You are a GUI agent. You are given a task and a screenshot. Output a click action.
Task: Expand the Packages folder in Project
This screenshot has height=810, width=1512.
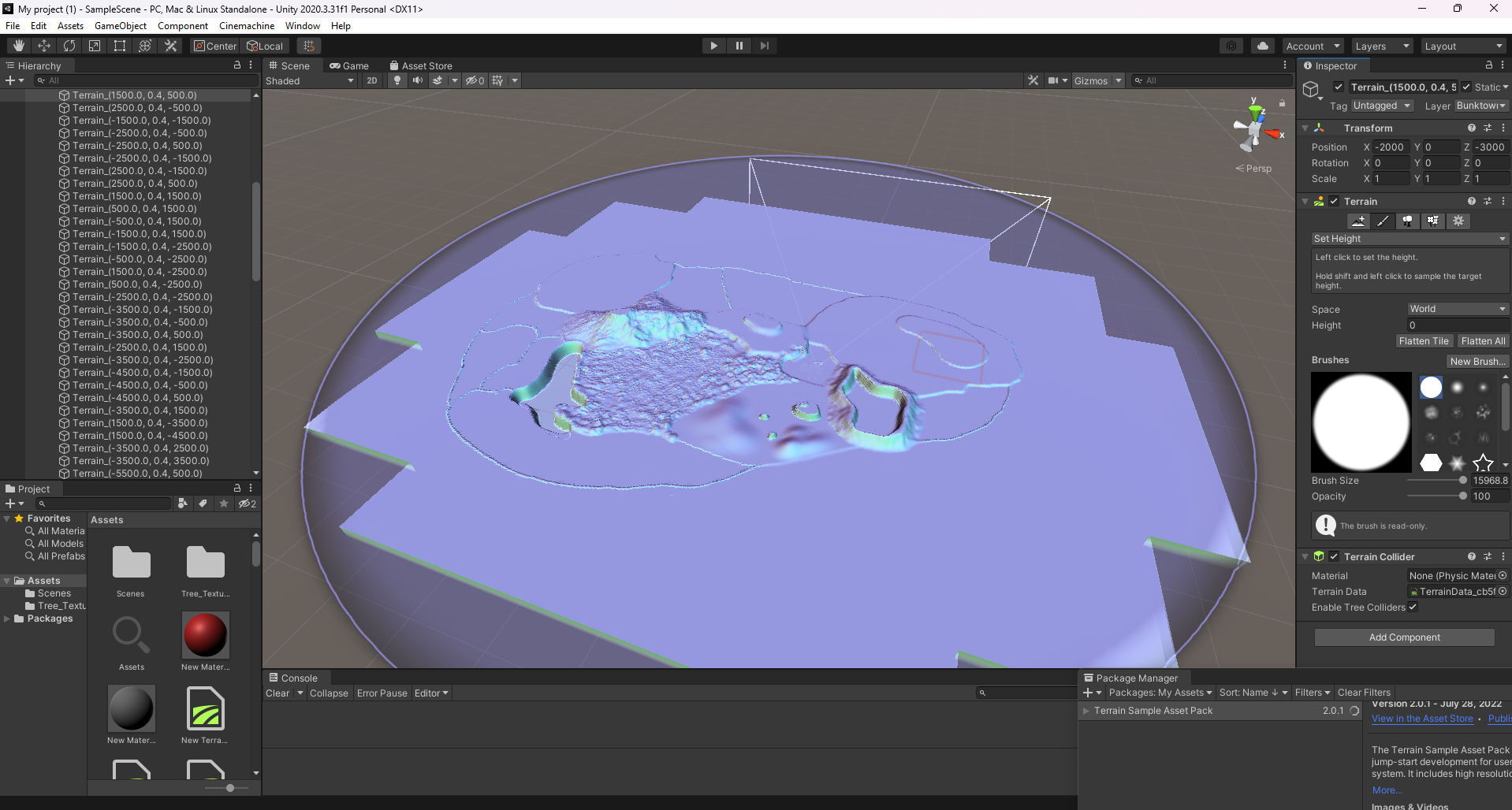pos(7,619)
